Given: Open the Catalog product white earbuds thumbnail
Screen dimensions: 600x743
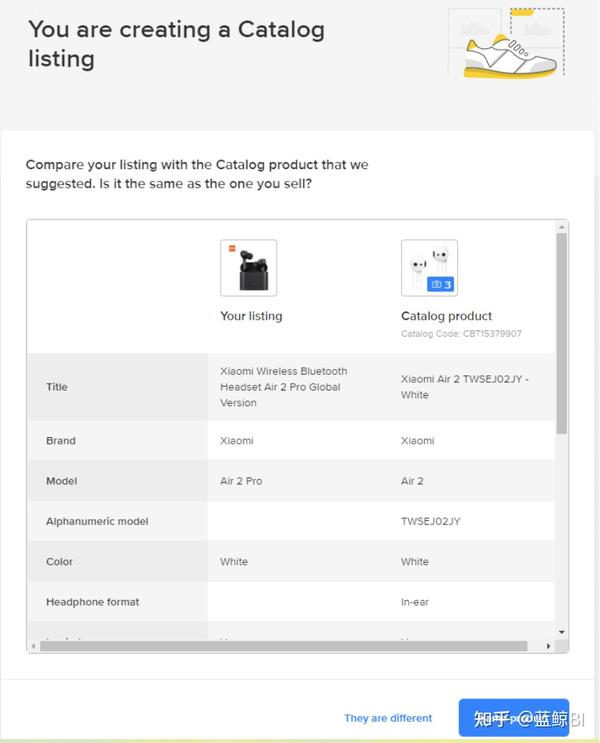Looking at the screenshot, I should click(429, 267).
